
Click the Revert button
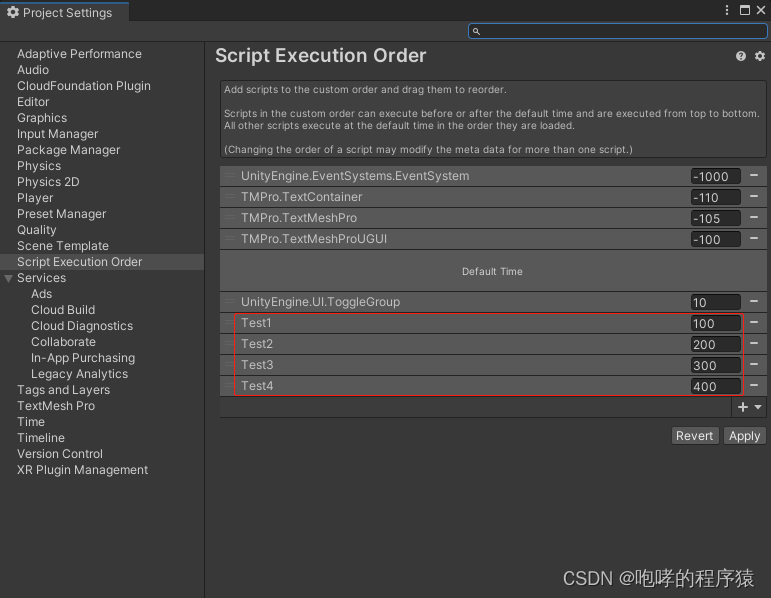click(694, 436)
